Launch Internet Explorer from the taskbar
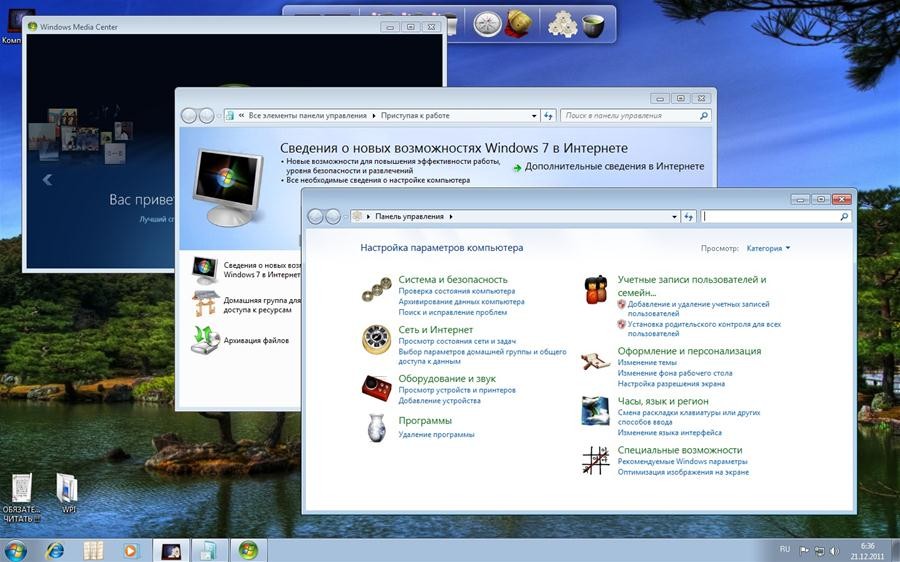 coord(55,551)
